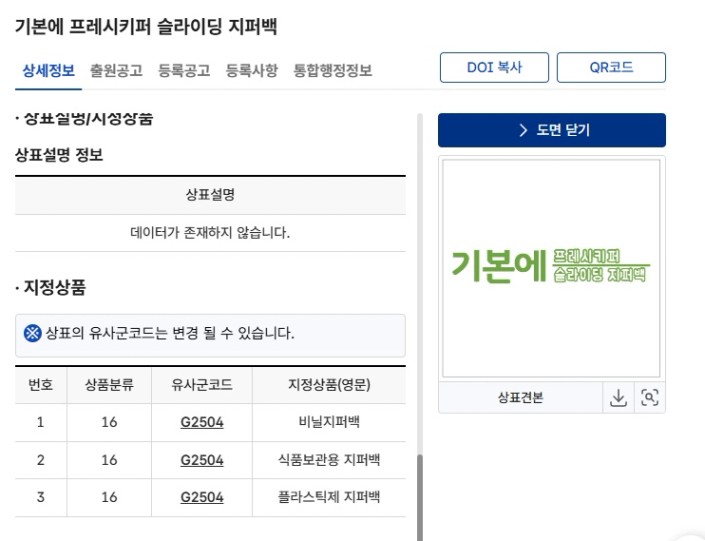Image resolution: width=705 pixels, height=541 pixels.
Task: Collapse the drawing with 도면 닫기 button
Action: (552, 130)
